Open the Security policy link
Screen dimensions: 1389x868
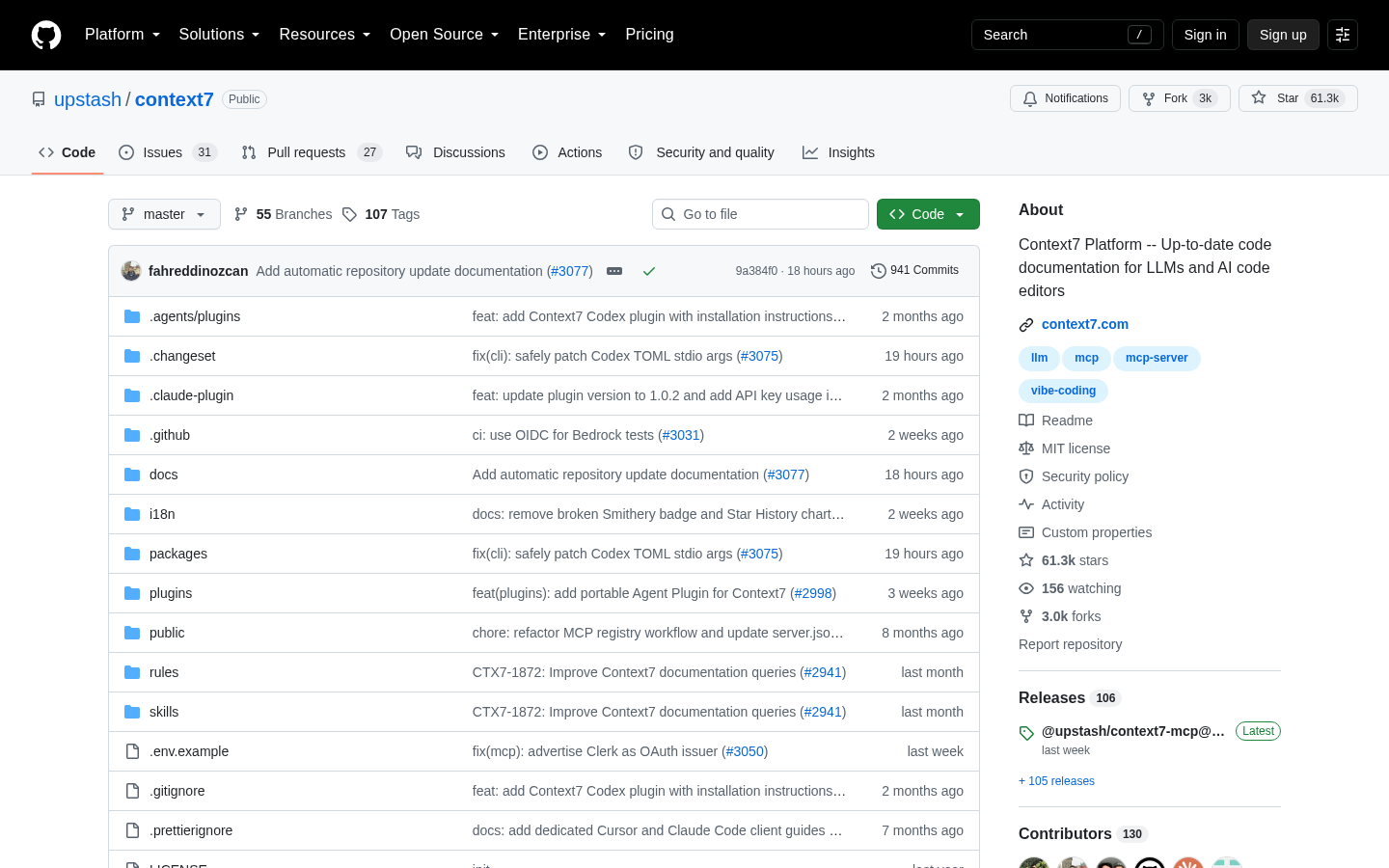pos(1074,476)
